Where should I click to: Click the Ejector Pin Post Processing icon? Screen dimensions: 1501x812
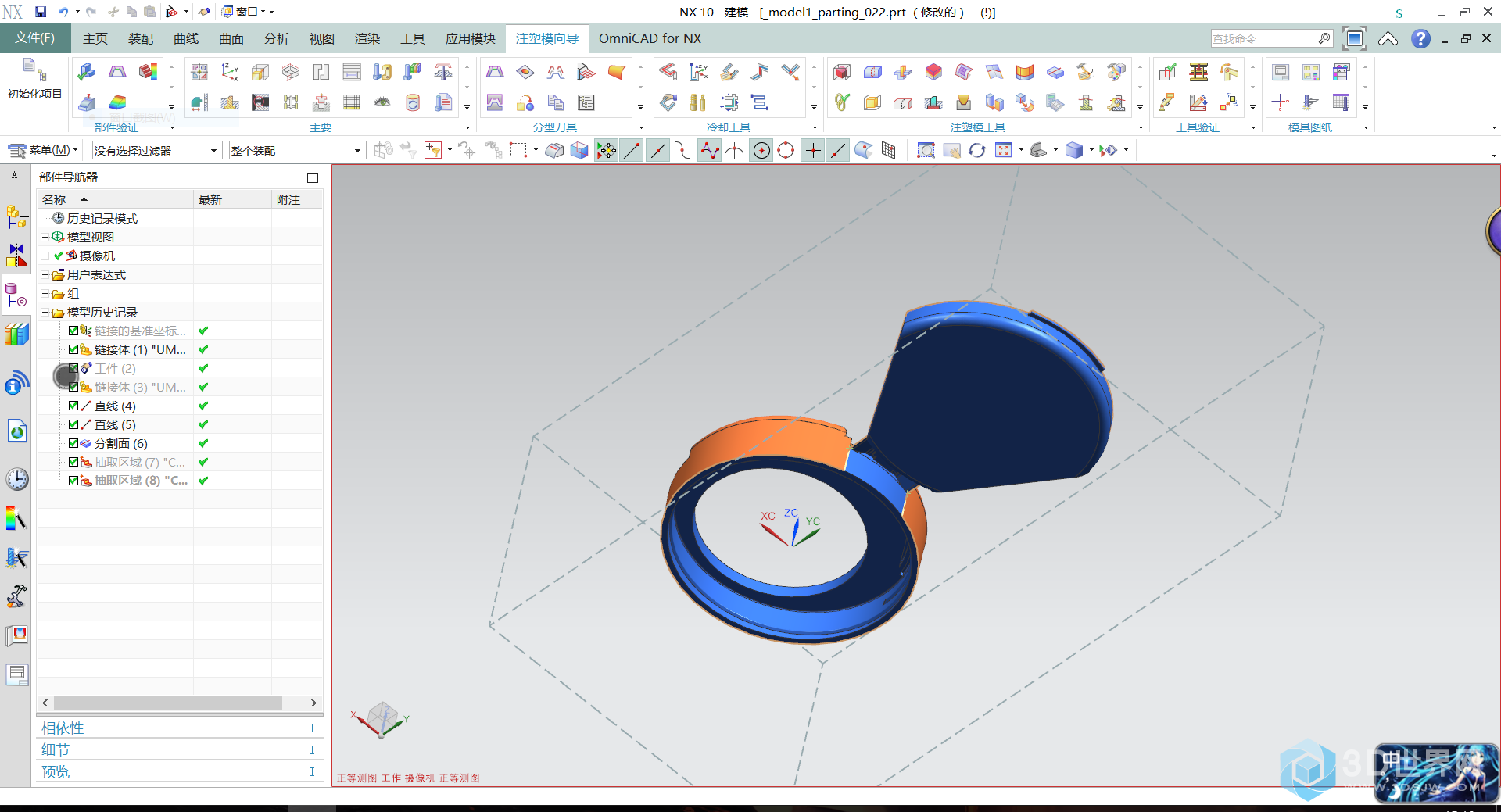pyautogui.click(x=443, y=73)
